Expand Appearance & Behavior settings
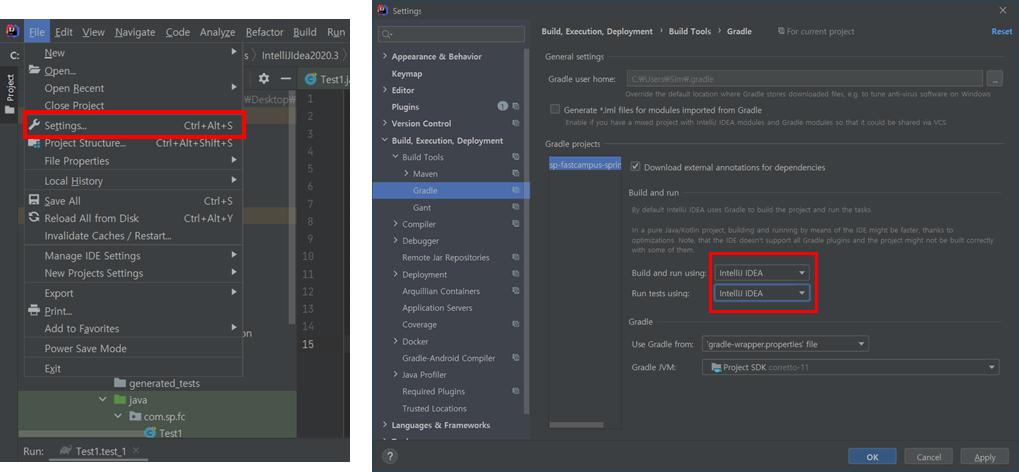The width and height of the screenshot is (1019, 472). click(385, 57)
